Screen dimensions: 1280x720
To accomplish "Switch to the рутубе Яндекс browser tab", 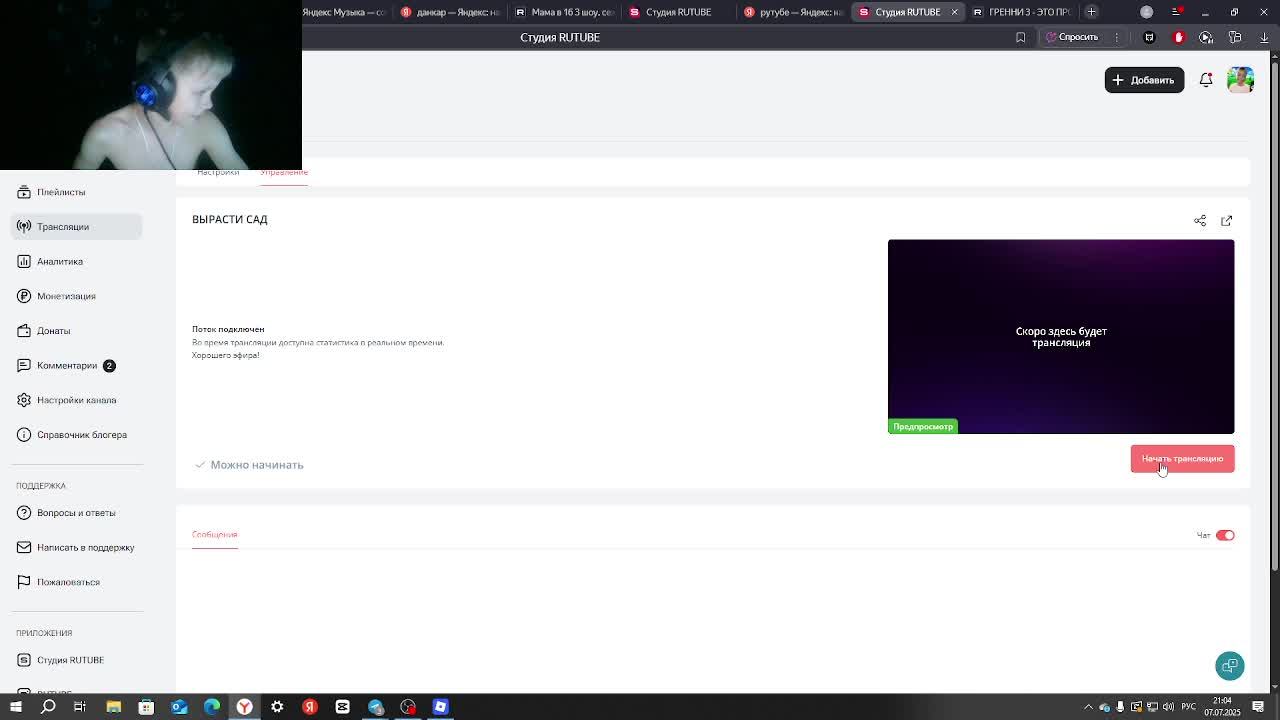I will point(795,12).
